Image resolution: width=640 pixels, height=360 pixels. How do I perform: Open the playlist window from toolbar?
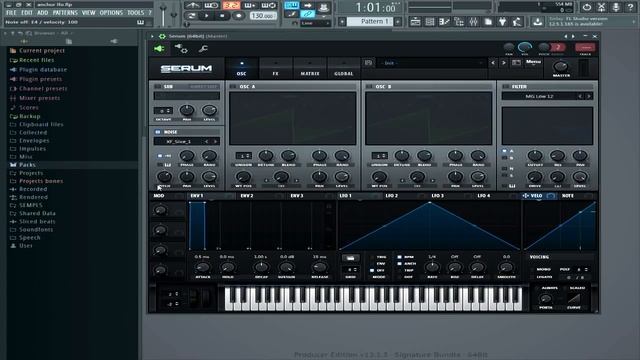pyautogui.click(x=416, y=22)
